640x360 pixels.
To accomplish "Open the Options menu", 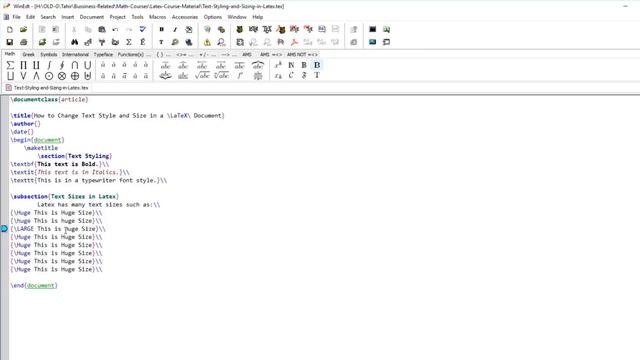I will coord(213,17).
